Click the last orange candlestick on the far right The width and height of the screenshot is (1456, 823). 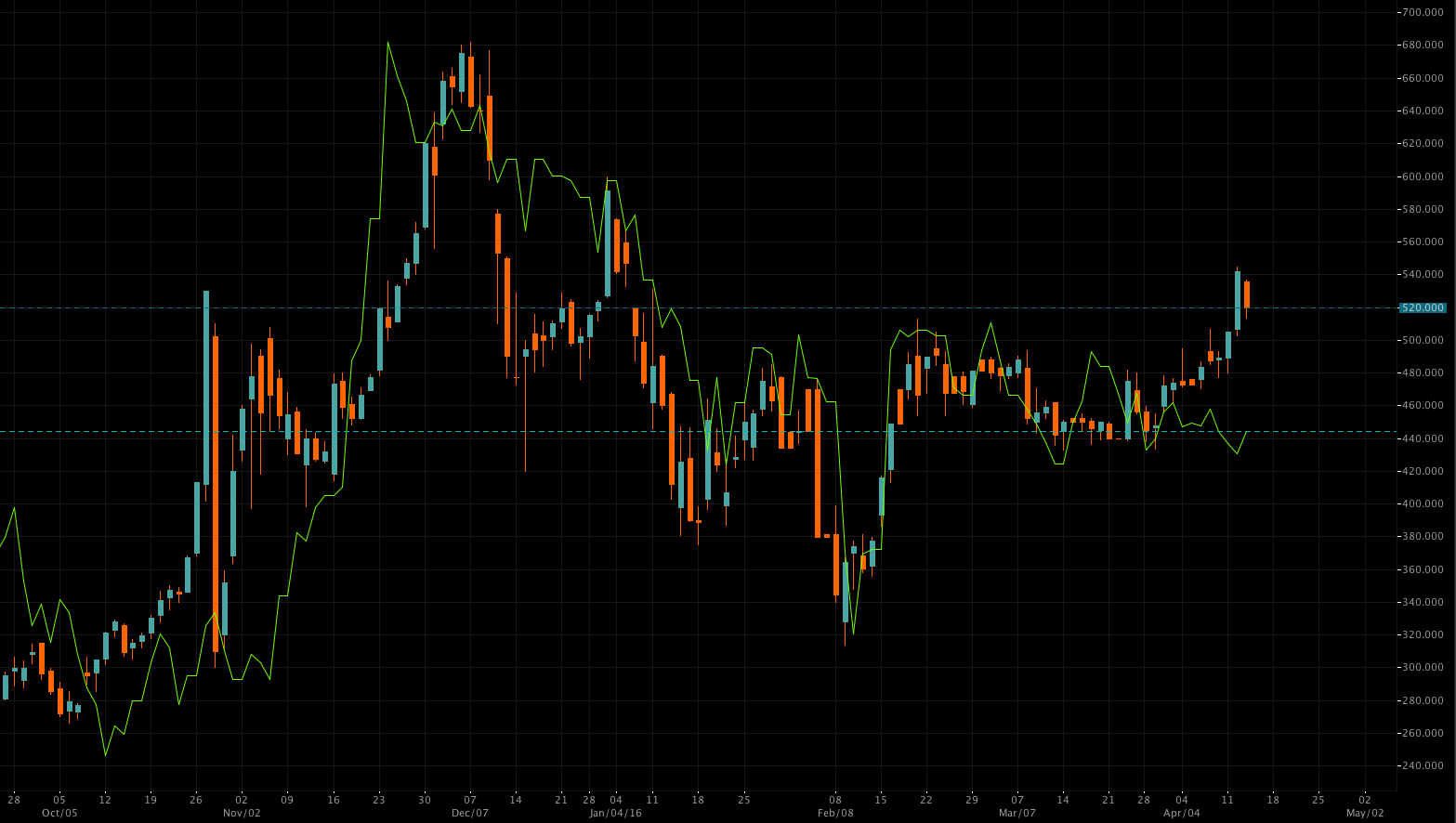1247,294
